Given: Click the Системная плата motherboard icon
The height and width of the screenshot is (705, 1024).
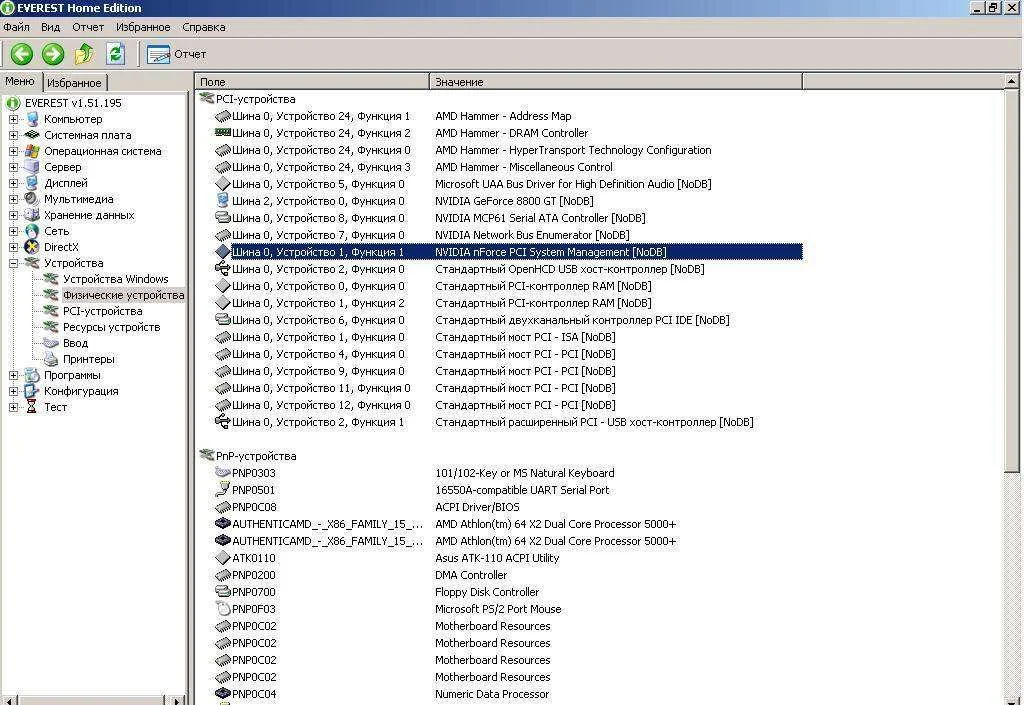Looking at the screenshot, I should 32,135.
